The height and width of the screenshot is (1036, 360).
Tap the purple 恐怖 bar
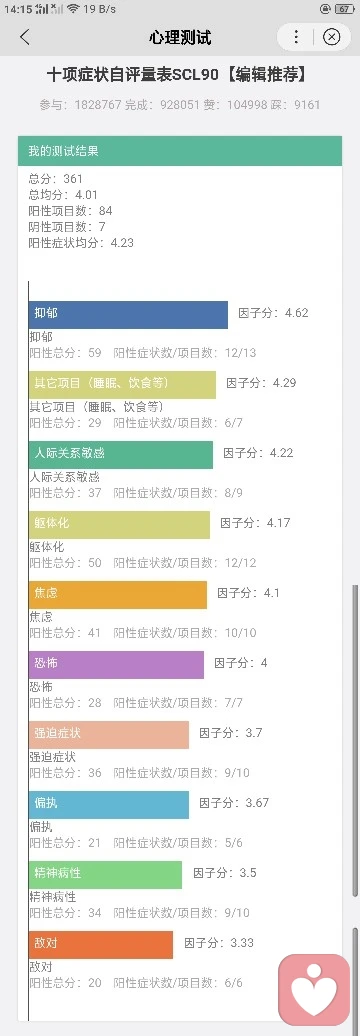coord(116,665)
